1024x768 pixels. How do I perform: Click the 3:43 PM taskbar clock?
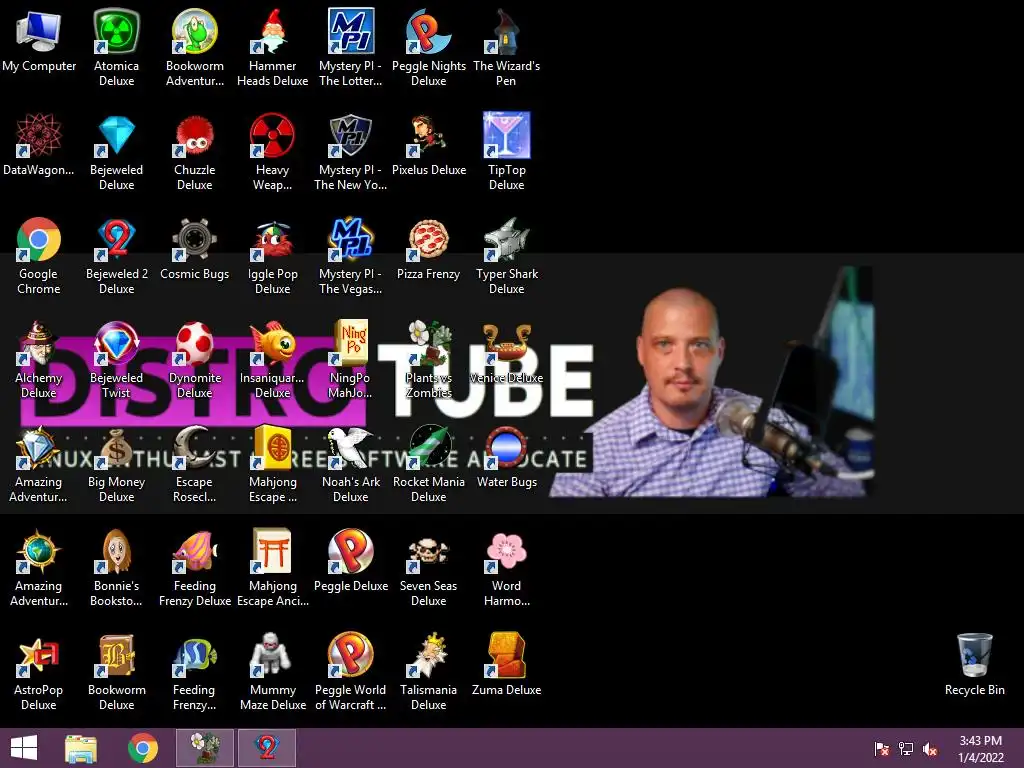980,749
